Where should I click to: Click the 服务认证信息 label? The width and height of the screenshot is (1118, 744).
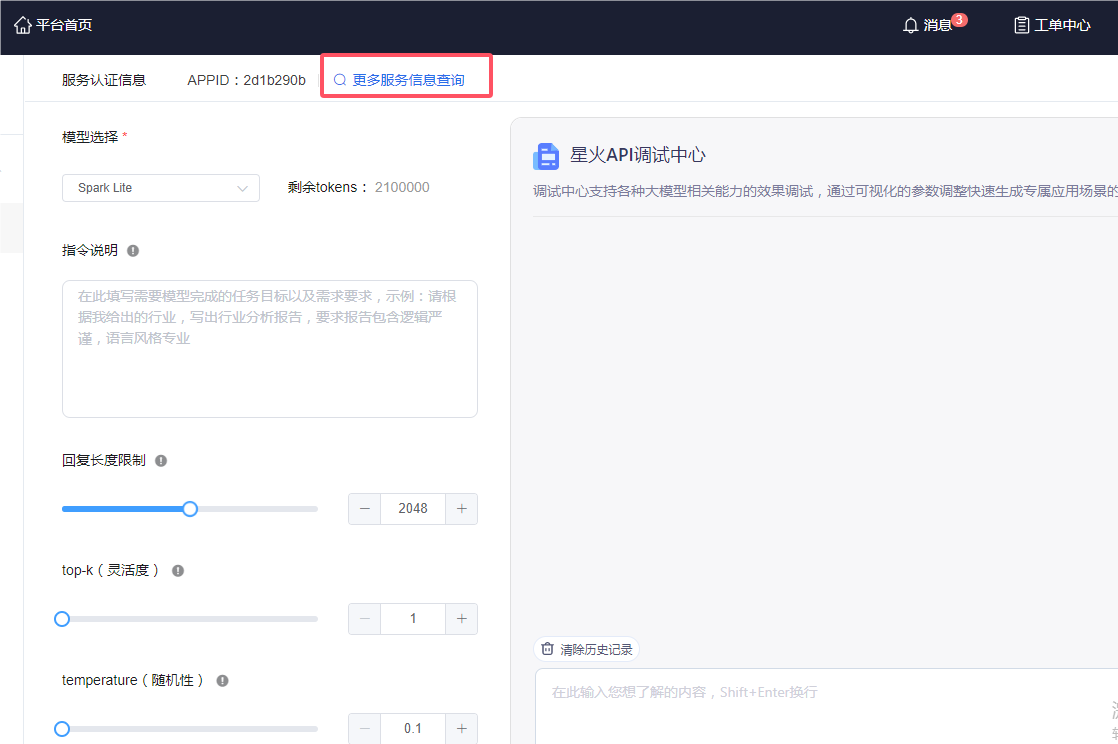point(104,80)
